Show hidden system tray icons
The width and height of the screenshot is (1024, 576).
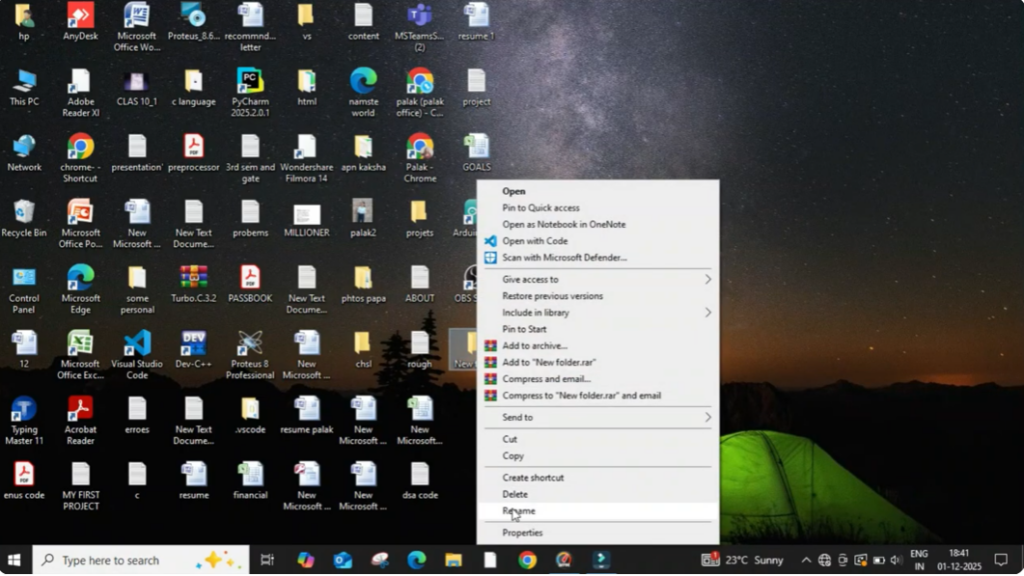point(806,560)
